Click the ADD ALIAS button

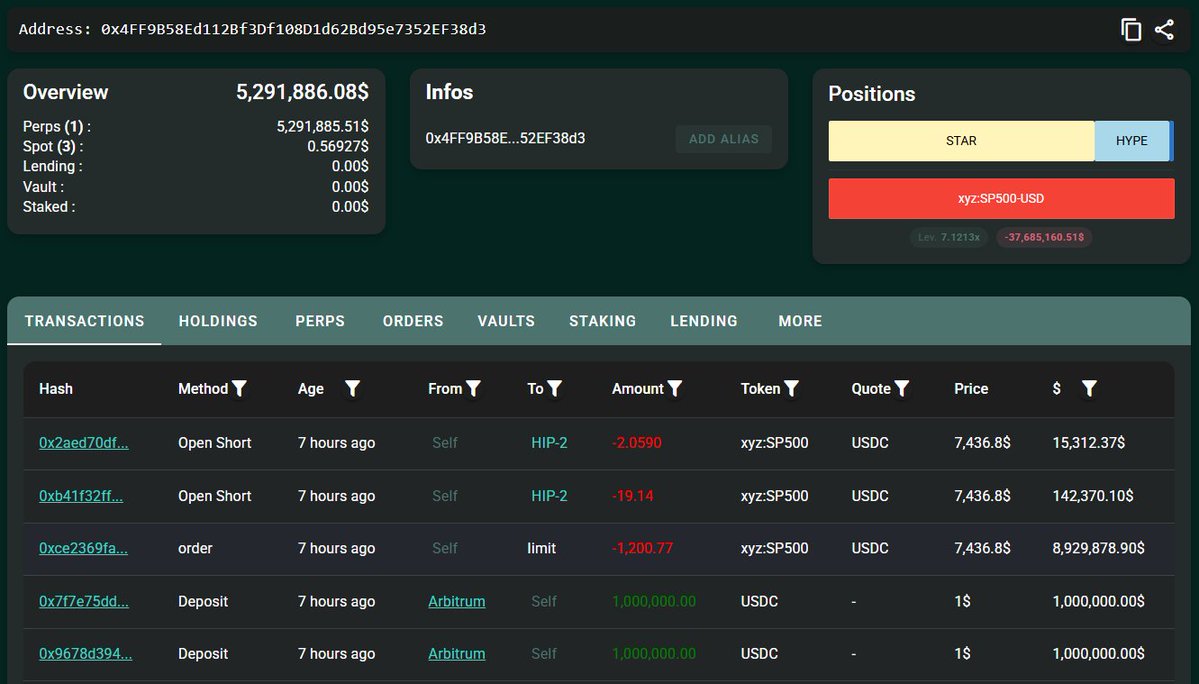(723, 139)
